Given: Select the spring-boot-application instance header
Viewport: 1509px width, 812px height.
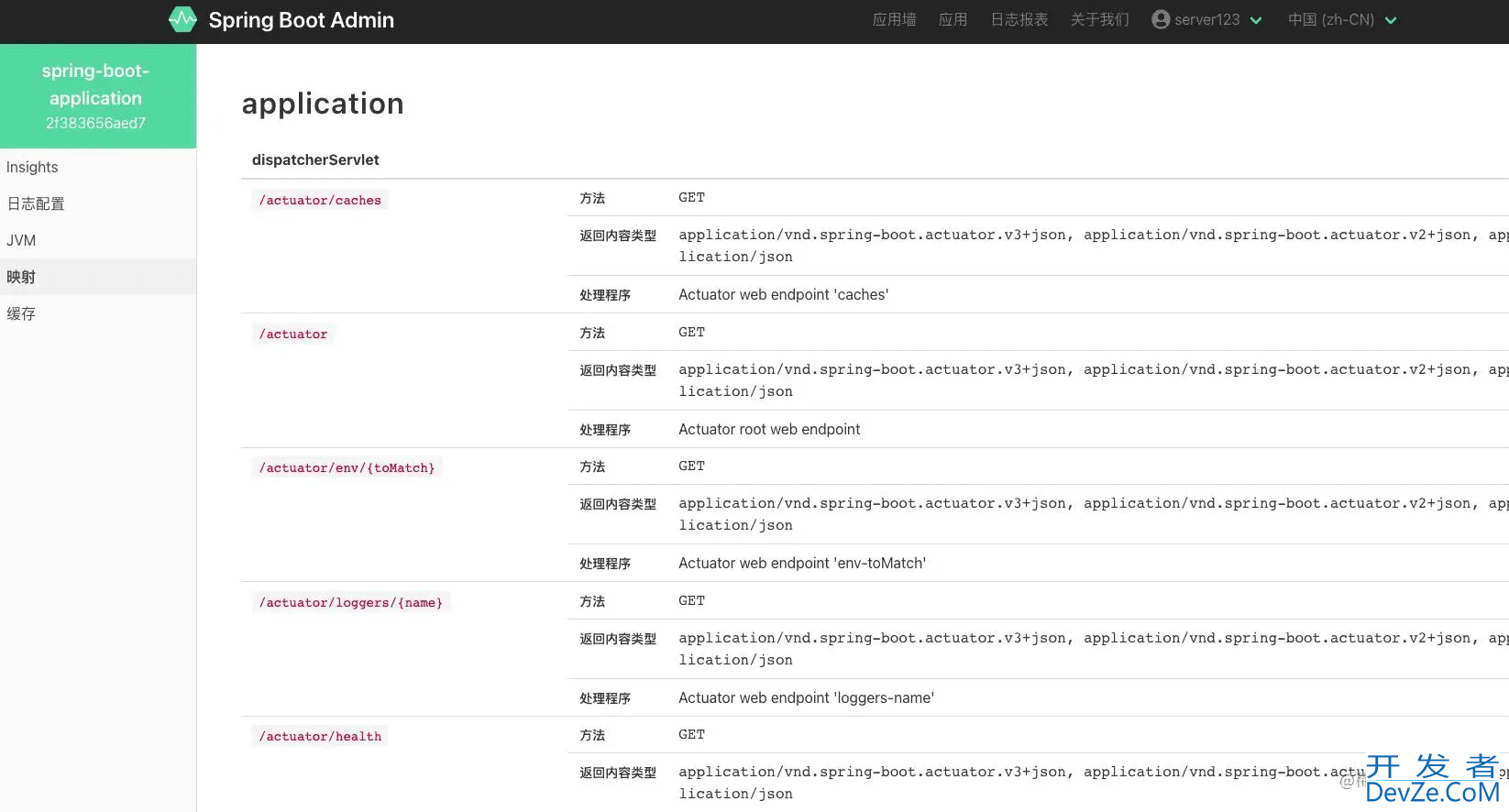Looking at the screenshot, I should point(96,96).
